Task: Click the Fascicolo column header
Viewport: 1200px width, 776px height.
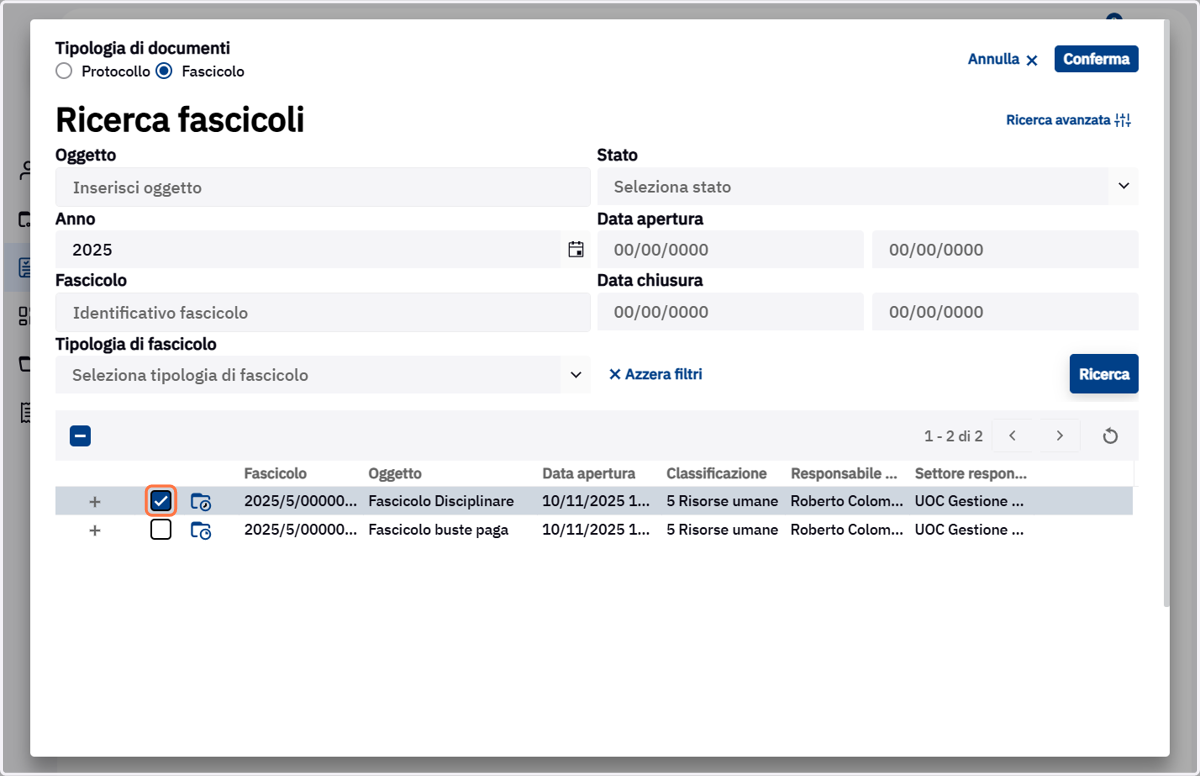Action: pos(275,474)
